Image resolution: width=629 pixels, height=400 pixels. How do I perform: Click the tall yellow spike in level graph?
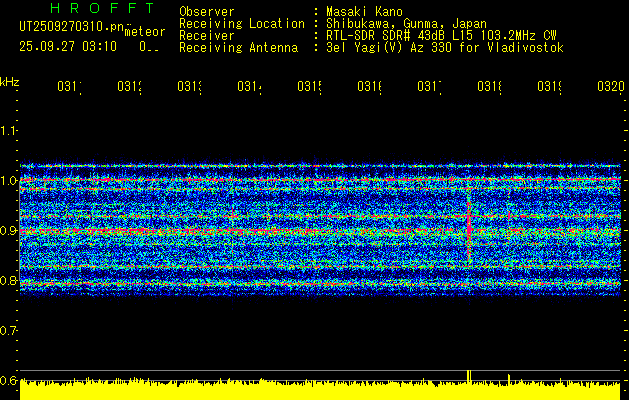click(468, 376)
